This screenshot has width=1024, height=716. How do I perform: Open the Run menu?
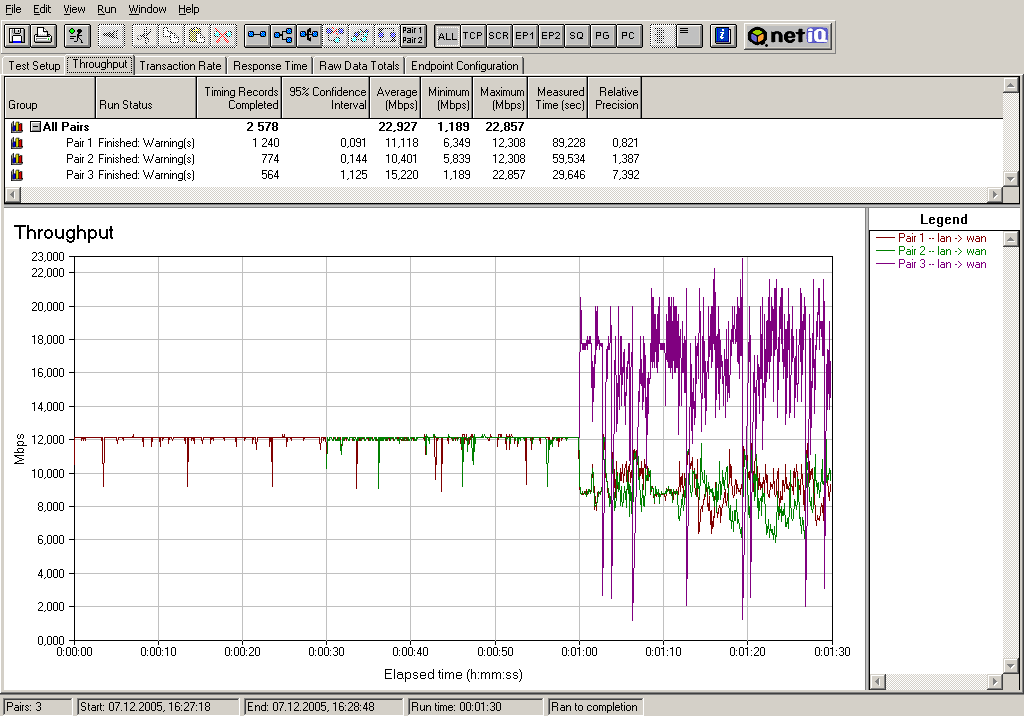[x=106, y=9]
